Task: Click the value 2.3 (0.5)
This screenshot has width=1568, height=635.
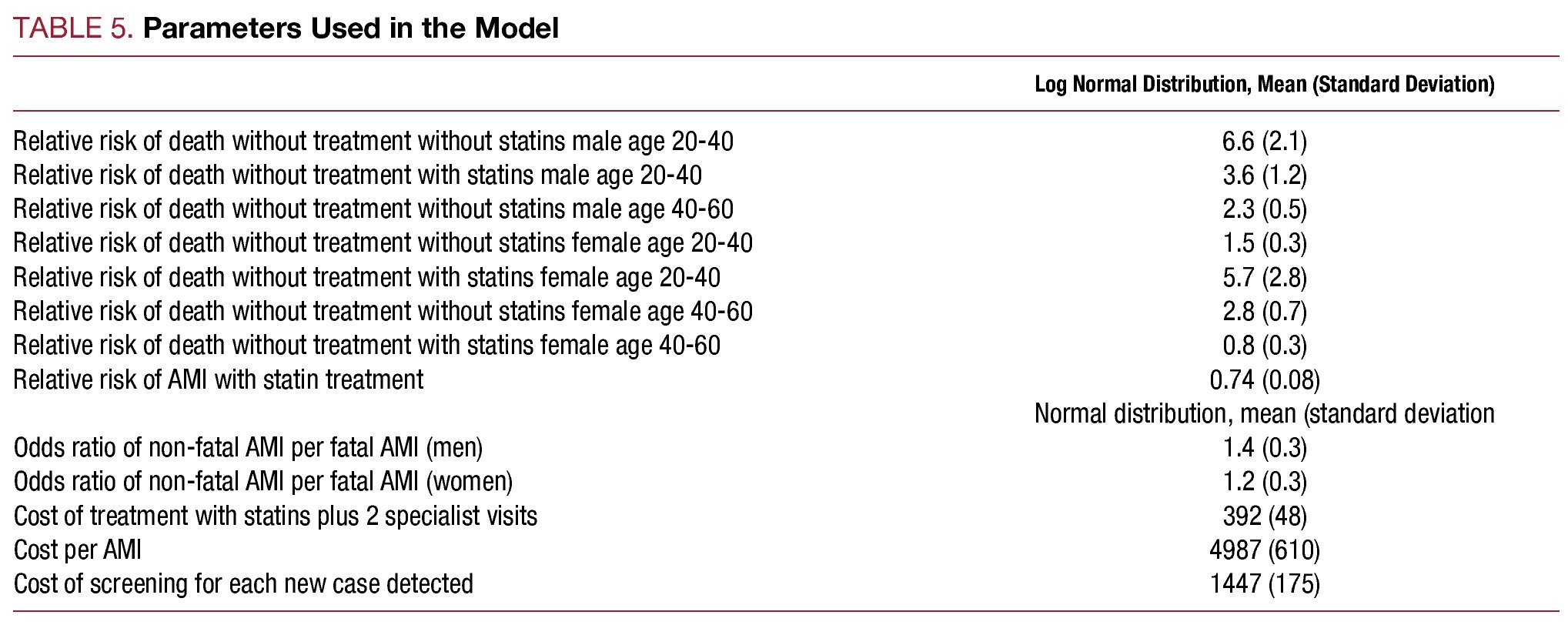Action: (1264, 209)
